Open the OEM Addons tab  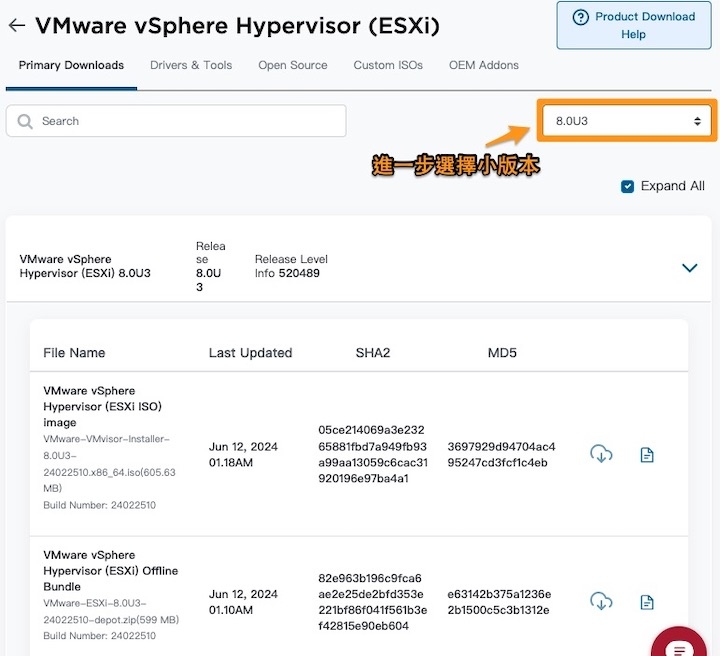[x=484, y=65]
